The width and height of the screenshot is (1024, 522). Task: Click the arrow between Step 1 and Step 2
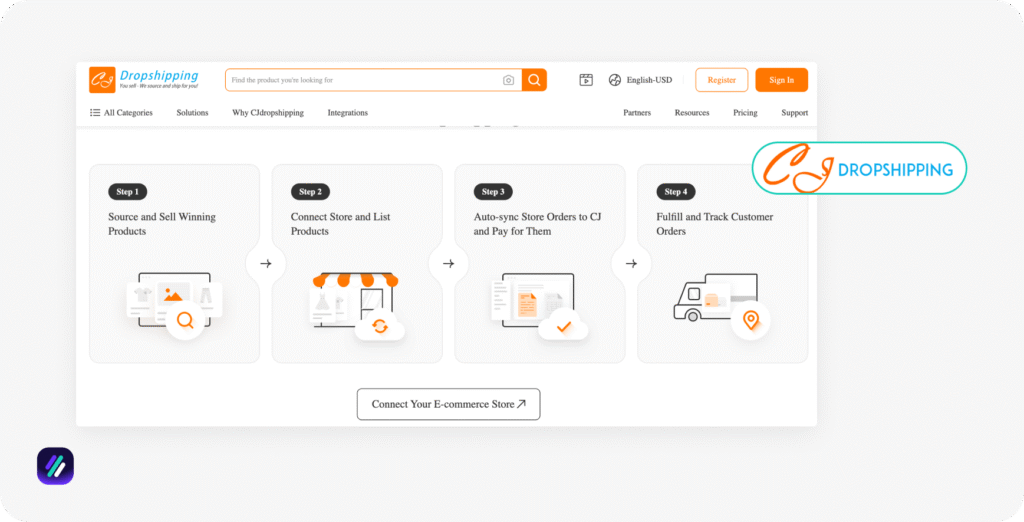265,264
